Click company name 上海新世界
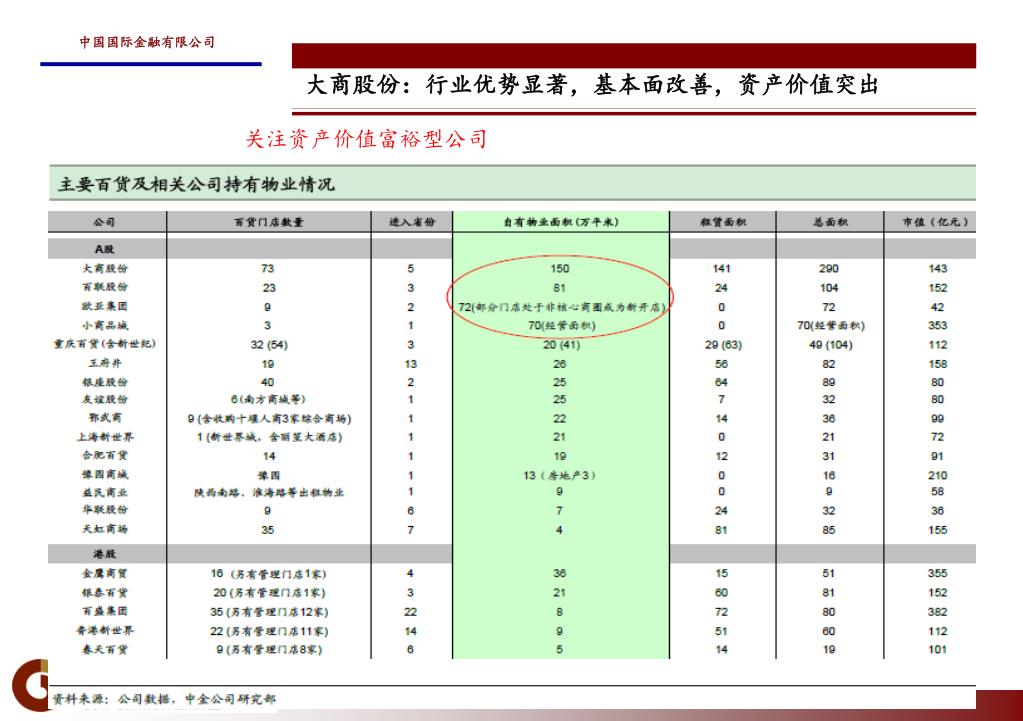Screen dimensions: 1023x721 pos(104,437)
